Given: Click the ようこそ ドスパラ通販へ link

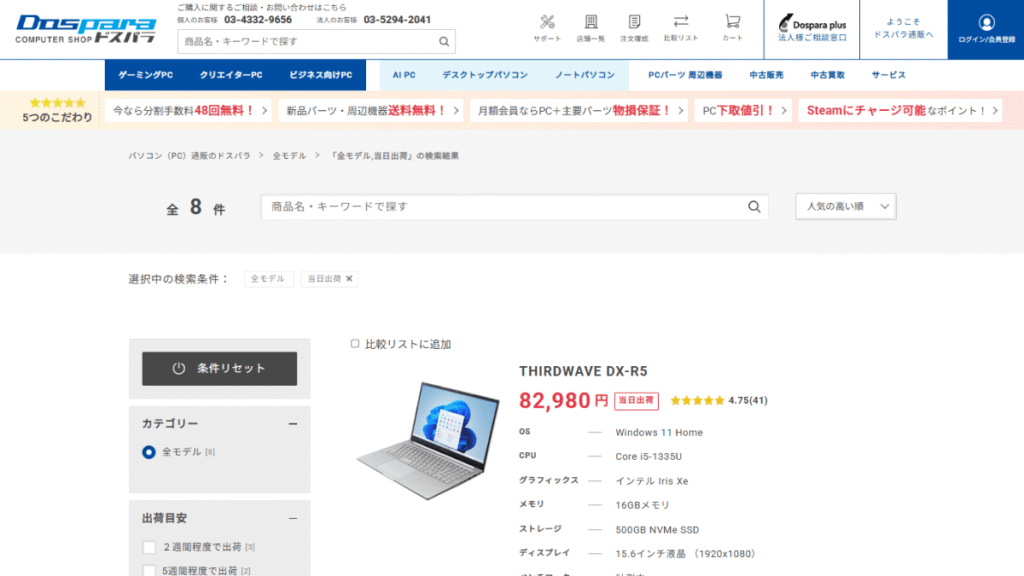Looking at the screenshot, I should pyautogui.click(x=903, y=29).
